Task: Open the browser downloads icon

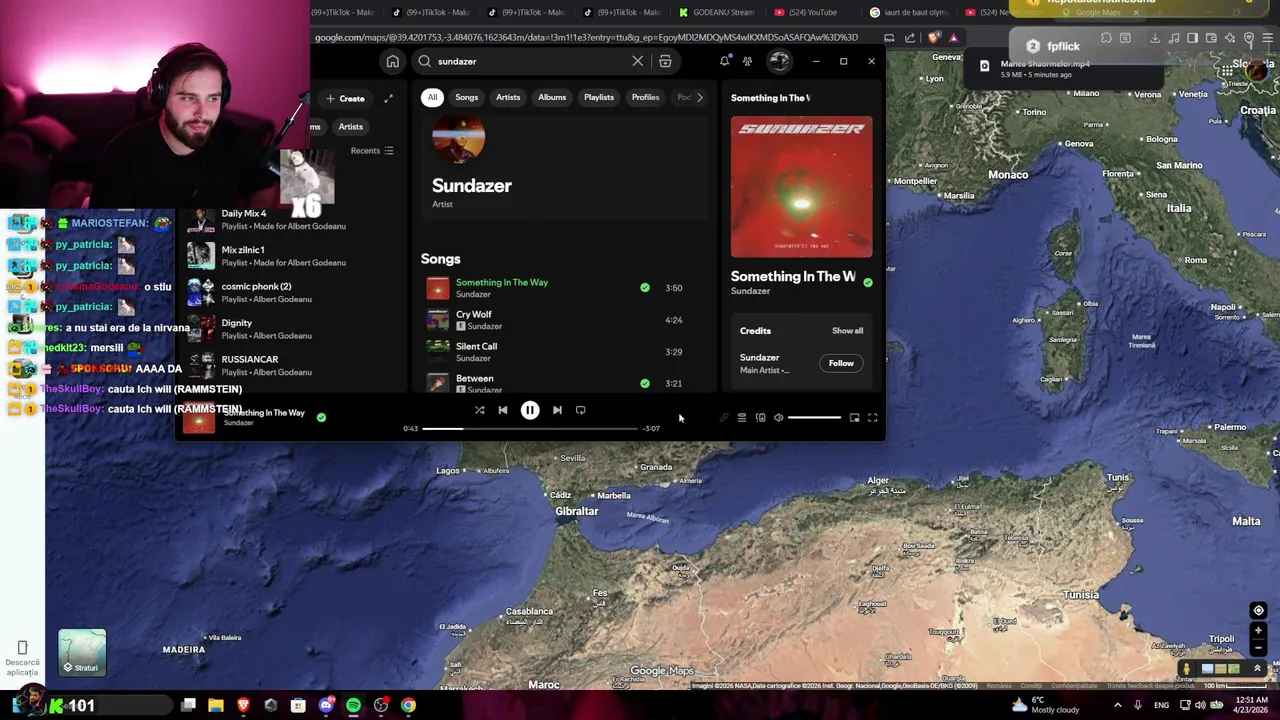Action: [1155, 39]
